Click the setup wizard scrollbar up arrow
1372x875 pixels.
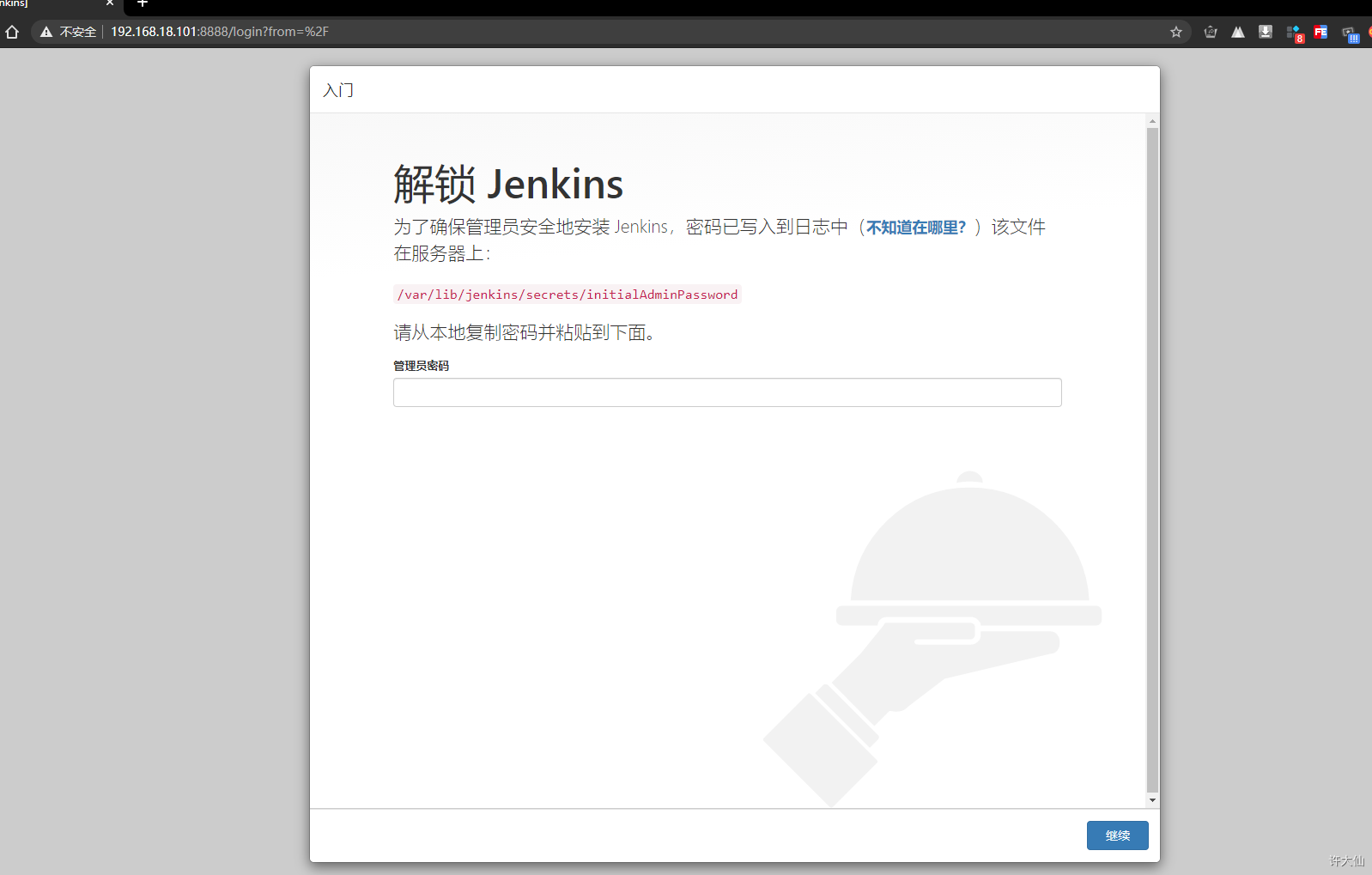click(1152, 121)
